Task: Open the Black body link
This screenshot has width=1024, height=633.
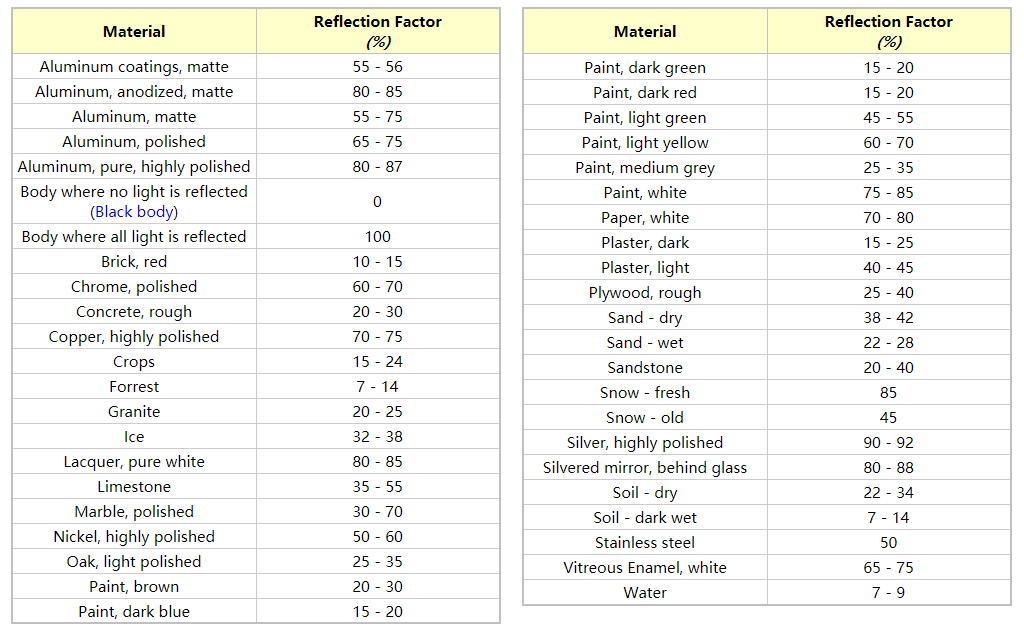Action: [x=135, y=212]
